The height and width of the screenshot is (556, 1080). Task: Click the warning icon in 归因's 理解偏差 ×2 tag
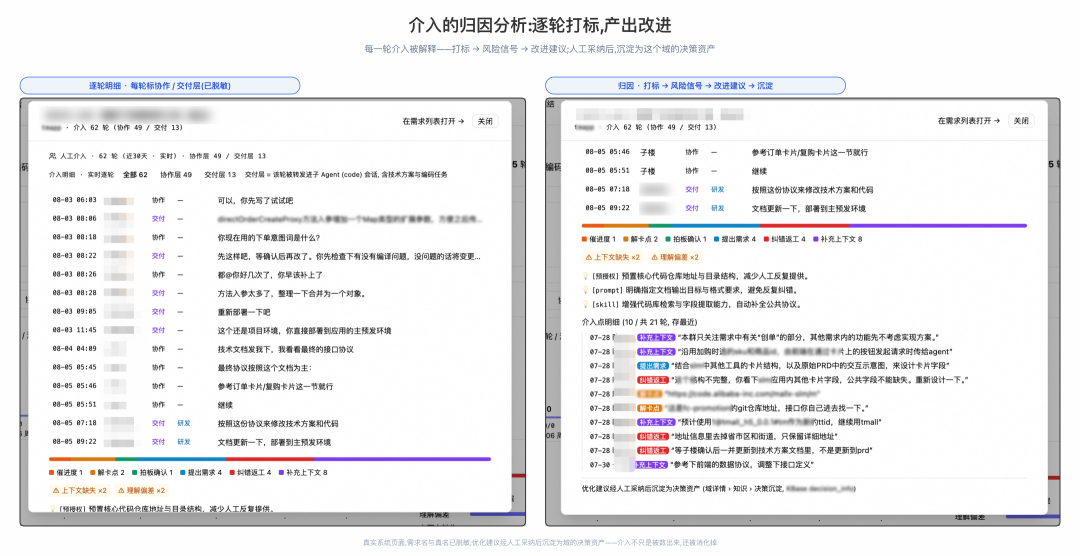click(x=654, y=257)
